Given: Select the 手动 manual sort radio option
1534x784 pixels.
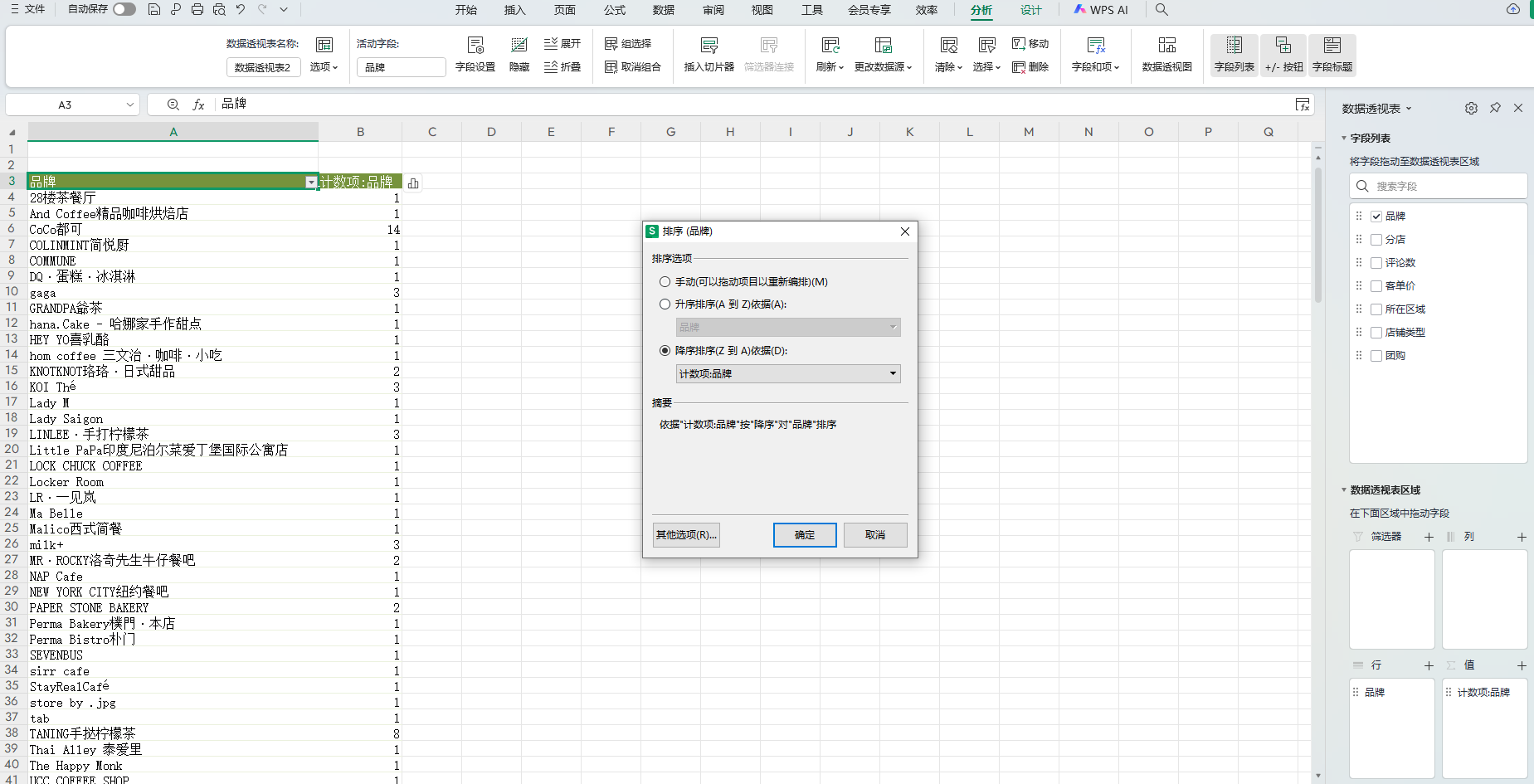Looking at the screenshot, I should click(x=665, y=282).
